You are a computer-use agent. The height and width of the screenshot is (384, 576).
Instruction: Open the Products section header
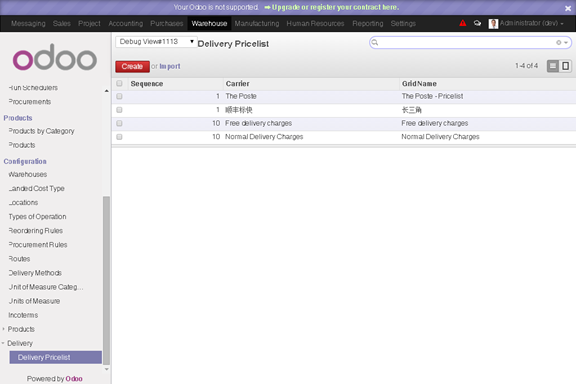pos(18,118)
